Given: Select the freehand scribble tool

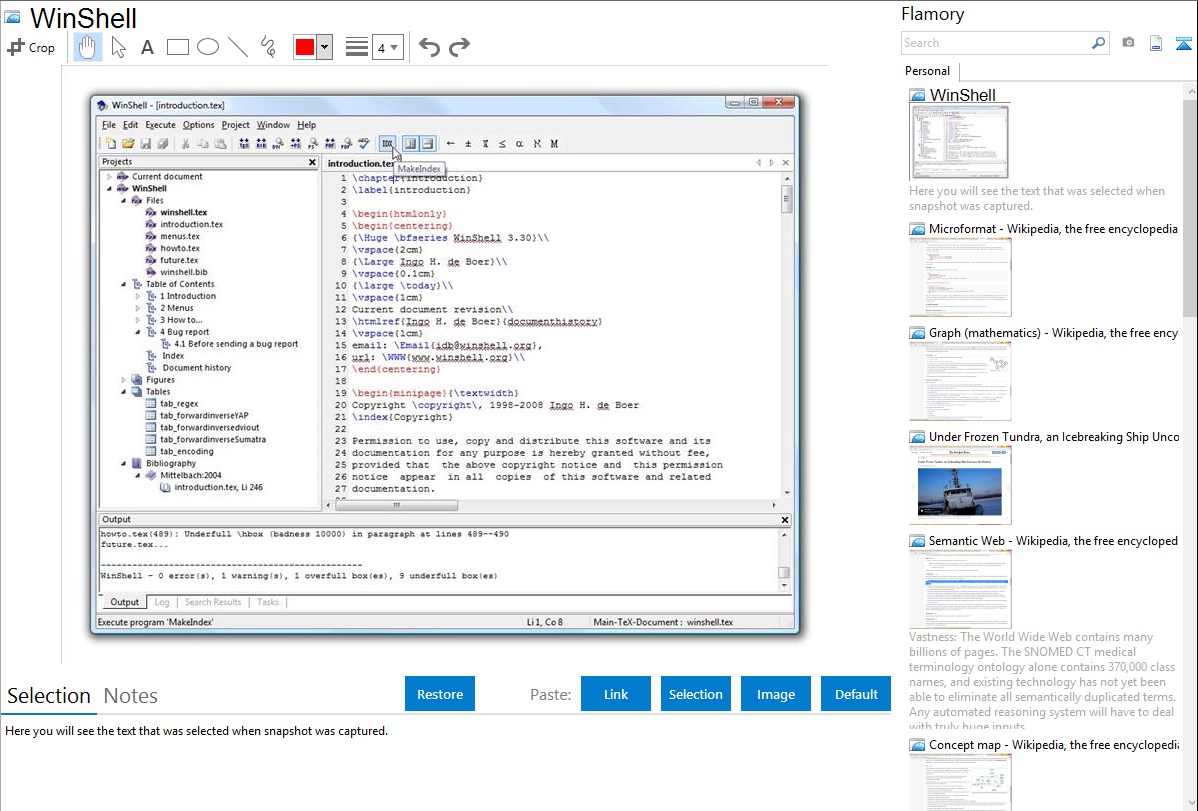Looking at the screenshot, I should point(268,47).
